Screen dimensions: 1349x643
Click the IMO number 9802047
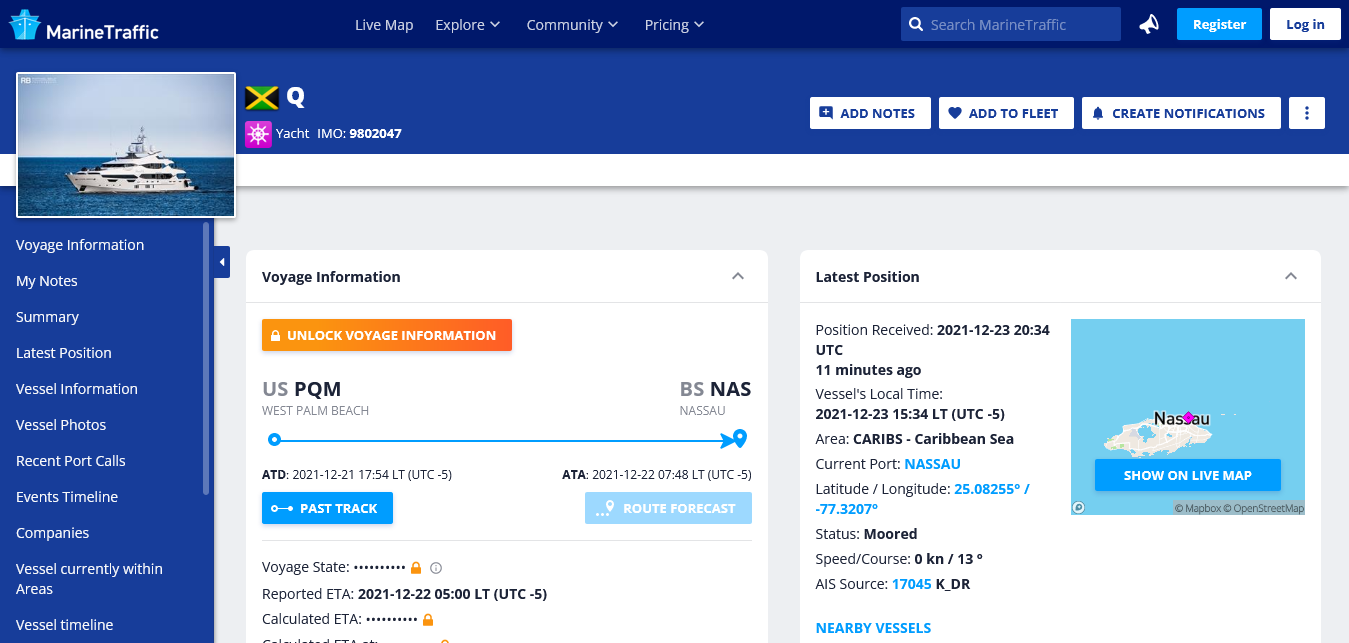(375, 133)
